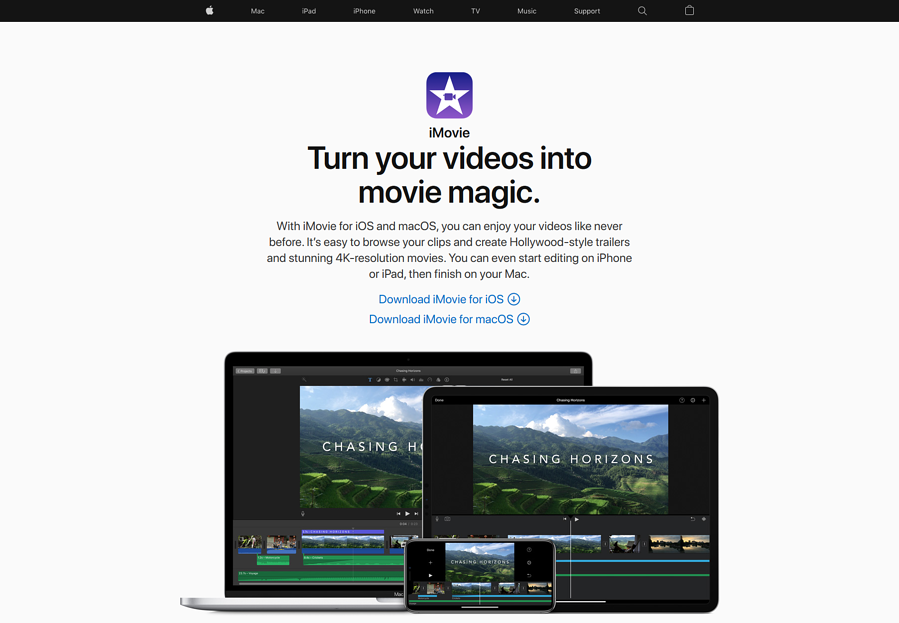Click the purple iMovie star app icon

[x=450, y=95]
